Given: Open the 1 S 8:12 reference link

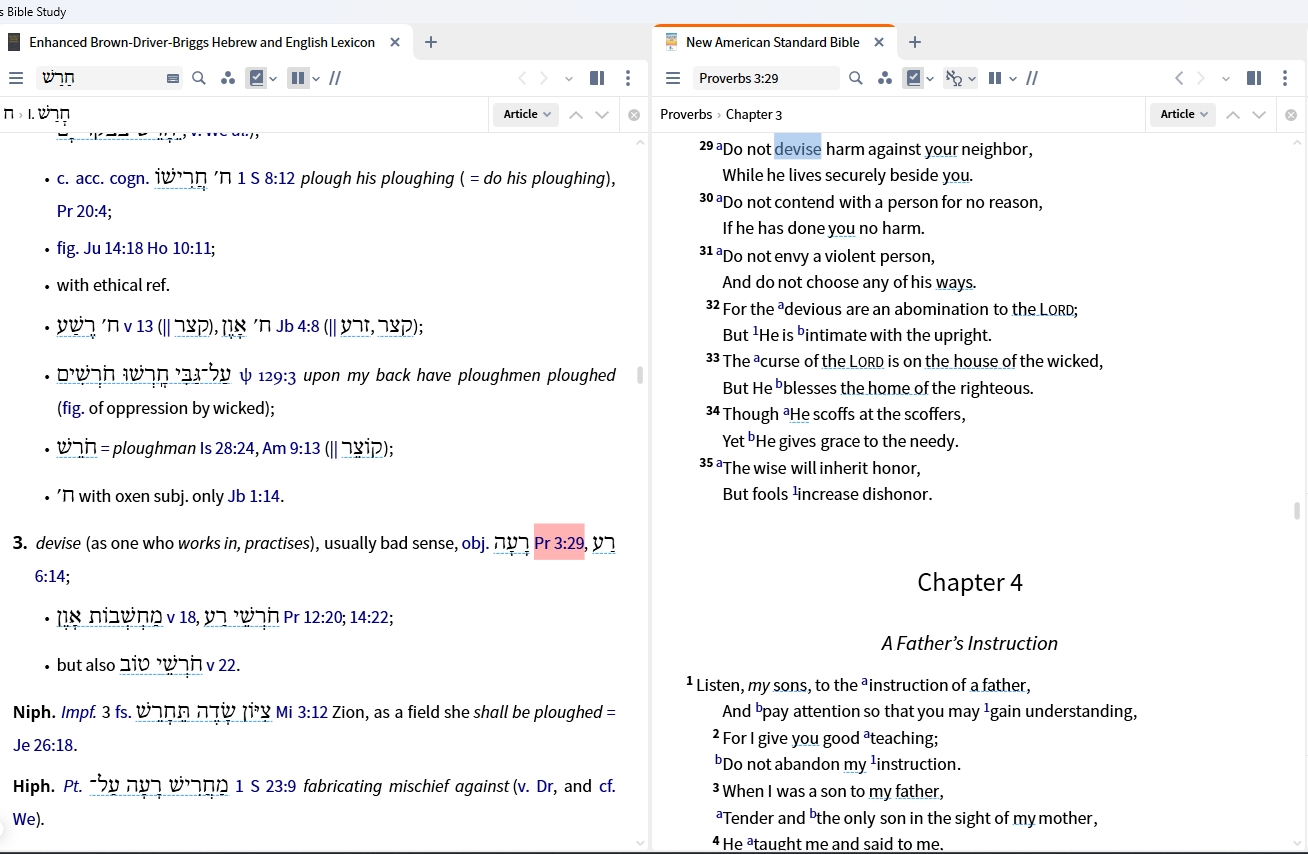Looking at the screenshot, I should (x=266, y=178).
